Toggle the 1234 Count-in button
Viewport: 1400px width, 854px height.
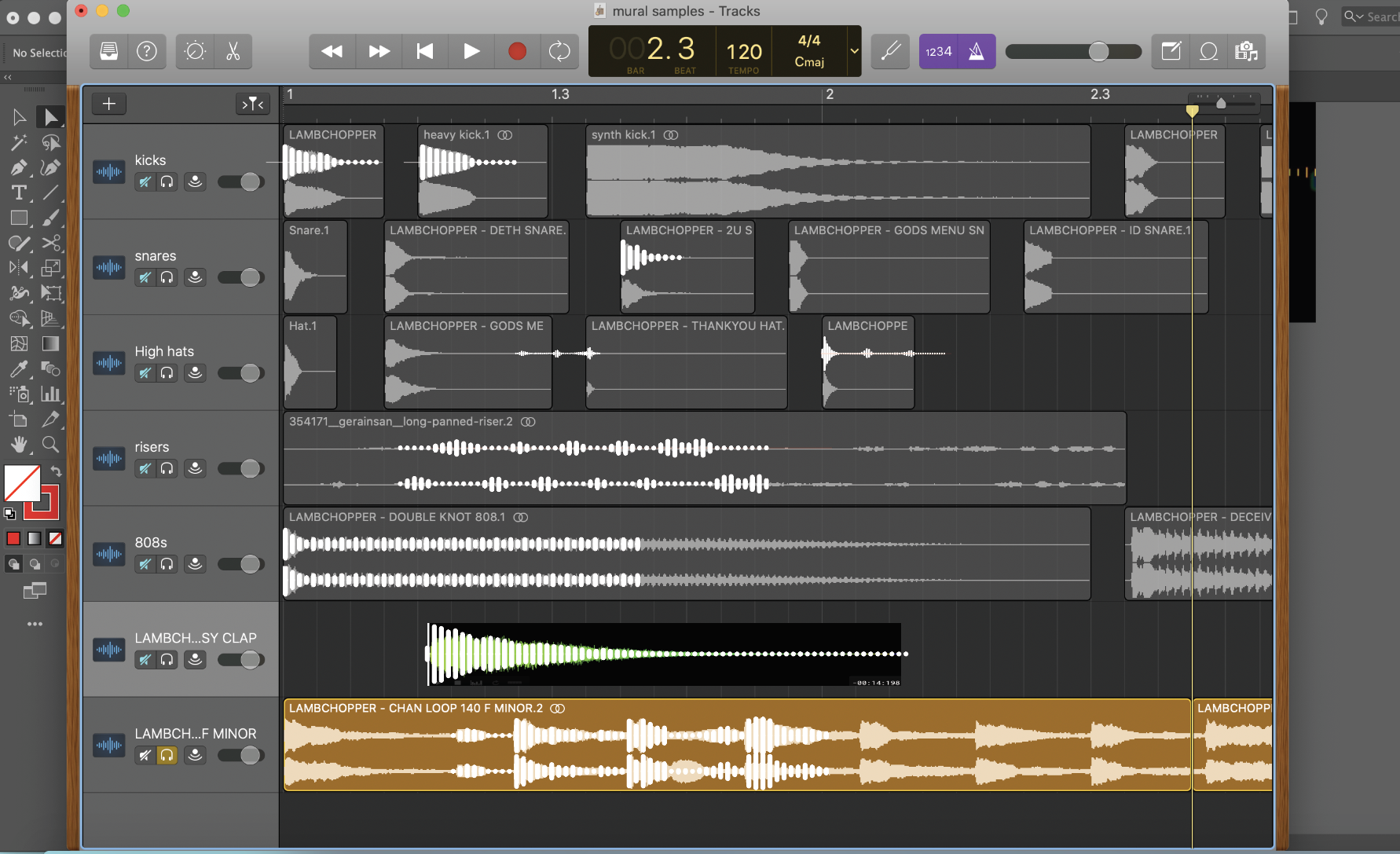coord(939,52)
